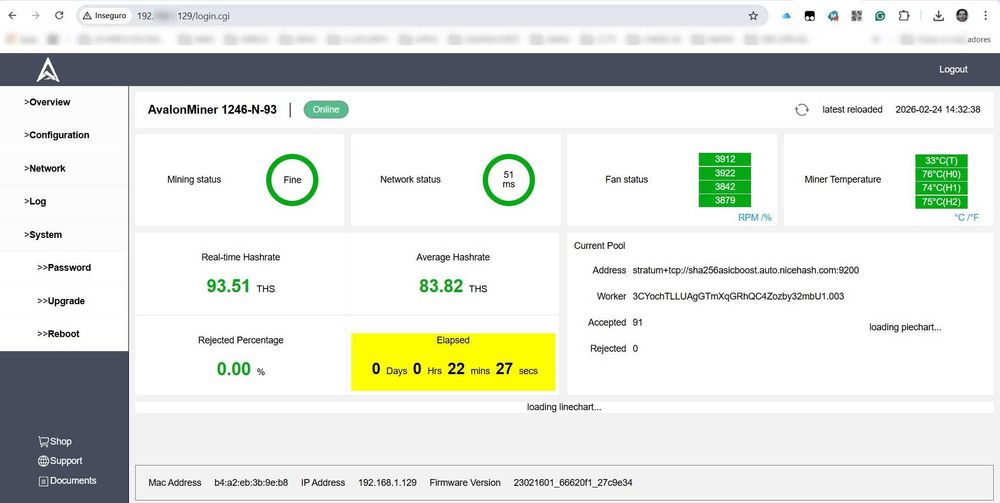The width and height of the screenshot is (1000, 503).
Task: Bookmark this page with the star icon
Action: click(753, 16)
